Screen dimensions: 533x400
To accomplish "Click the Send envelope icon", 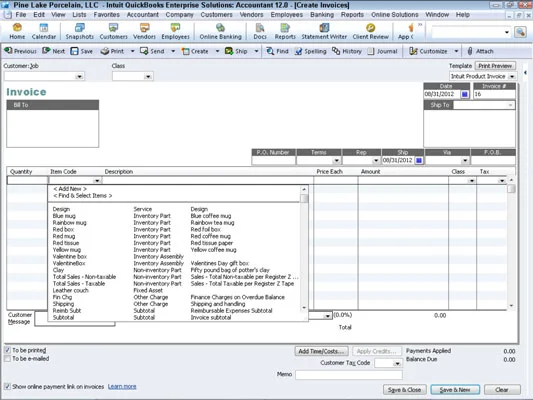I will point(144,51).
